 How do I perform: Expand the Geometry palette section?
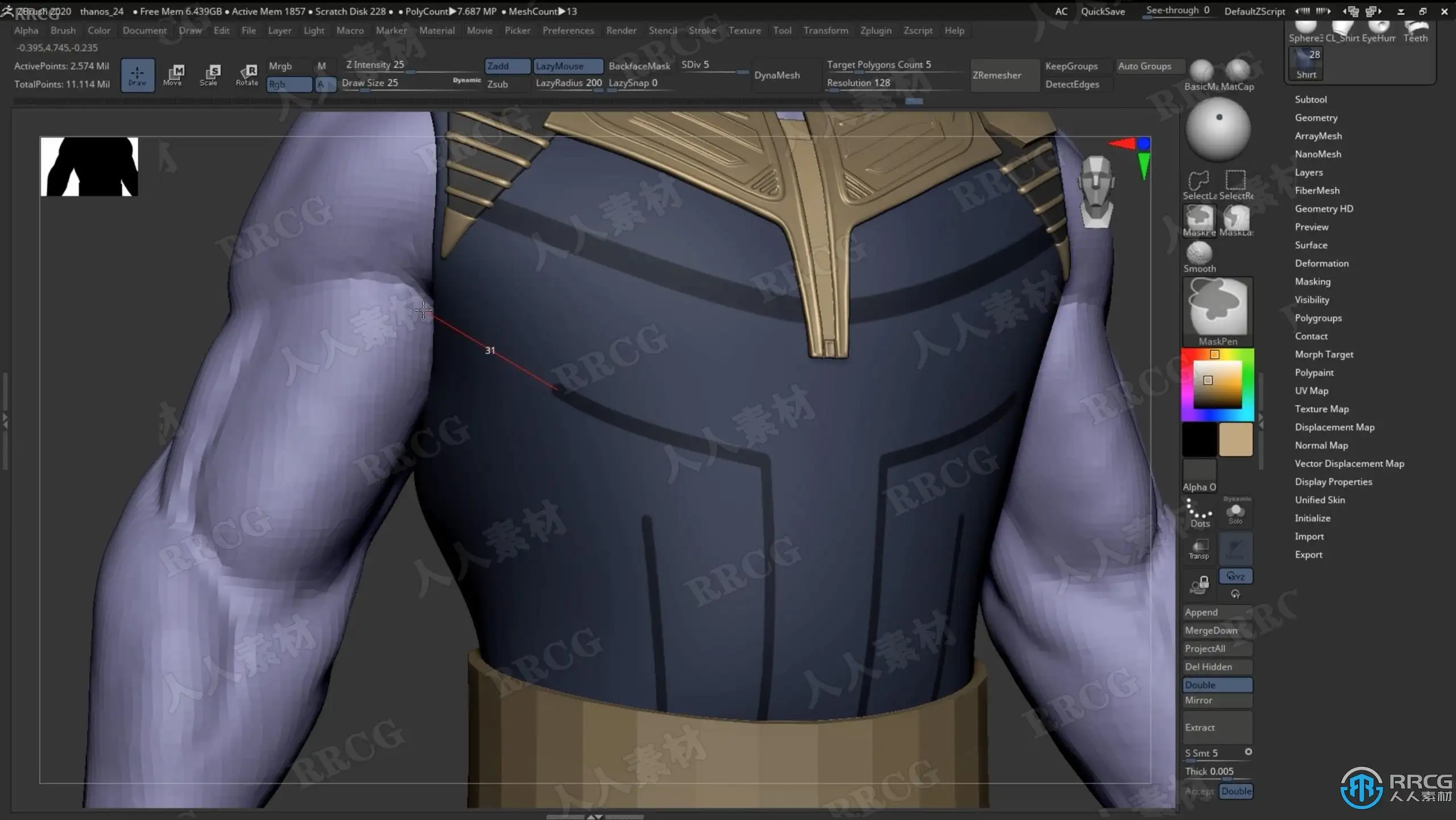click(x=1316, y=118)
